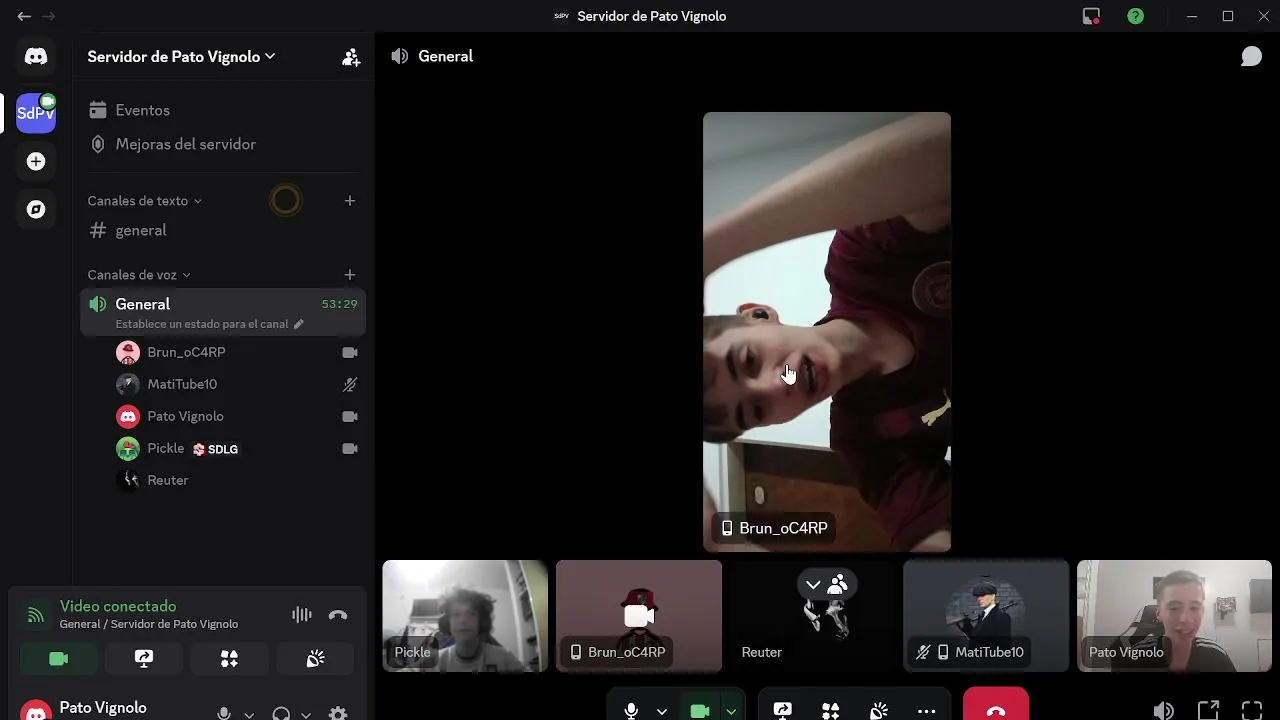The width and height of the screenshot is (1280, 720).
Task: Focus MatiTube10's participant tile
Action: pos(986,616)
